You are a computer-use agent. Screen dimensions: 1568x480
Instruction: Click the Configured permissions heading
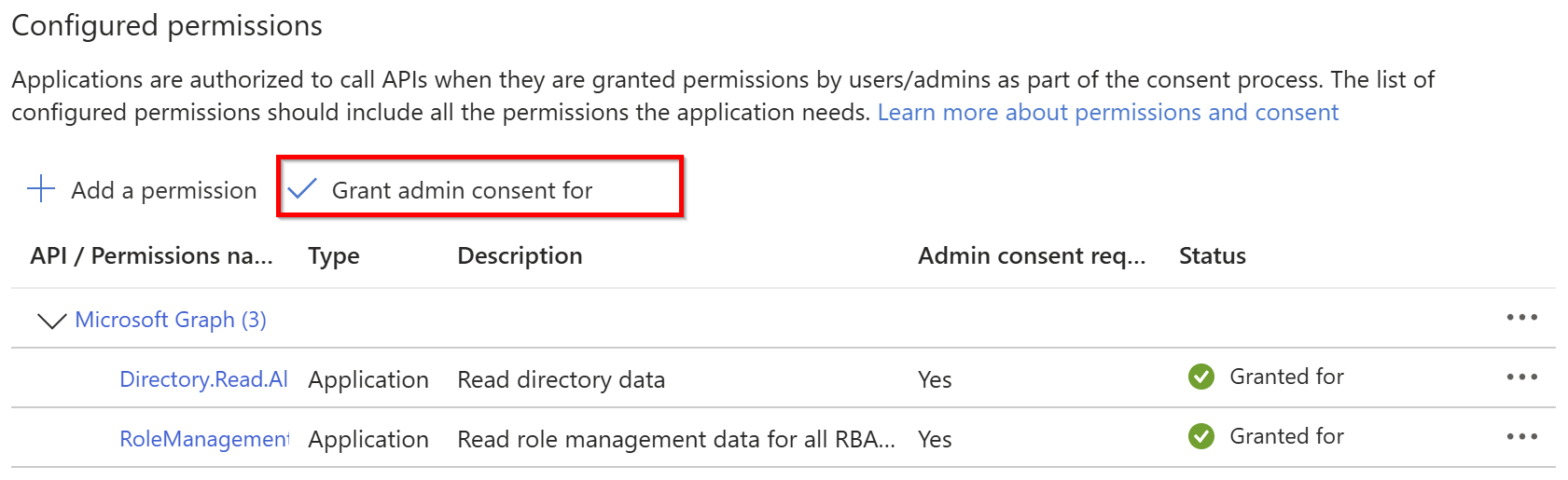(167, 26)
